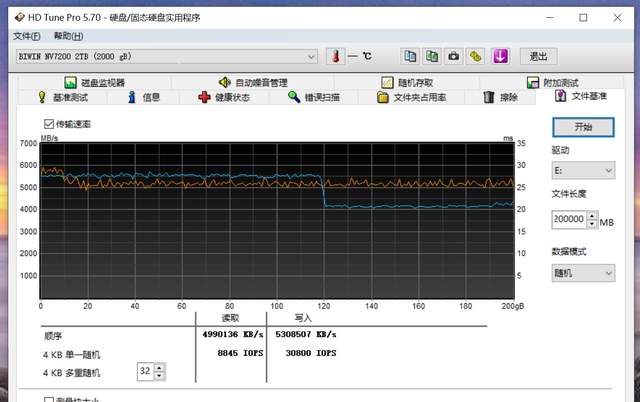Click the purple download arrow icon
The height and width of the screenshot is (402, 640).
coord(500,56)
